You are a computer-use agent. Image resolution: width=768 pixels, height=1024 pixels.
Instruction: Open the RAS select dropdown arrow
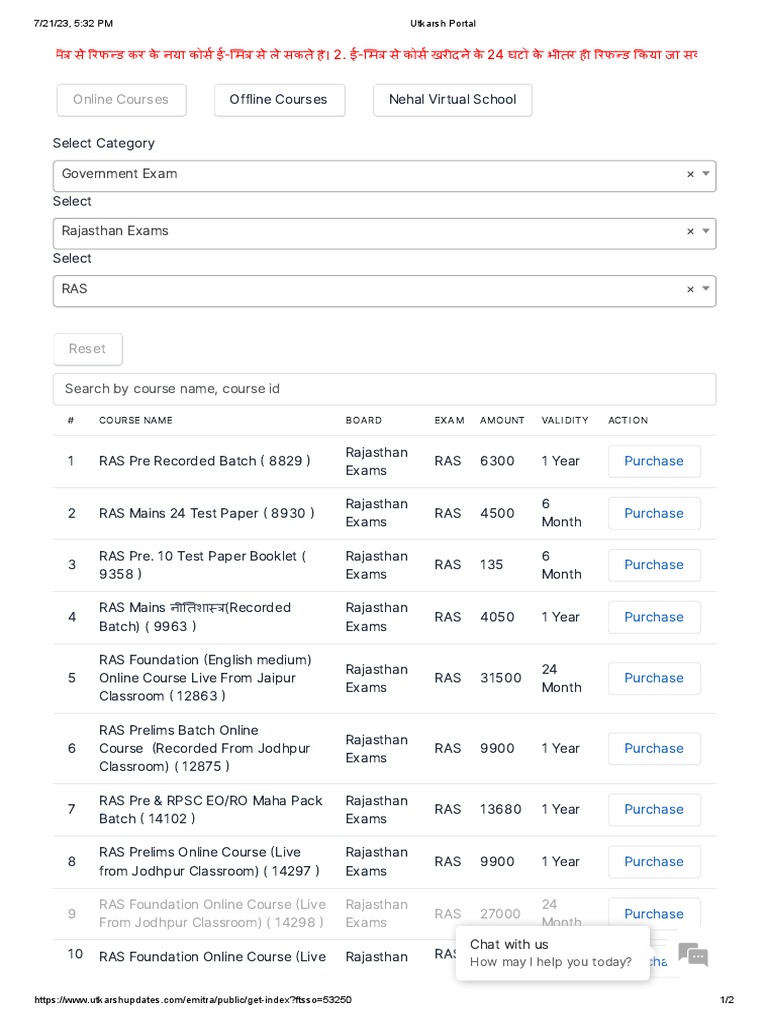706,289
